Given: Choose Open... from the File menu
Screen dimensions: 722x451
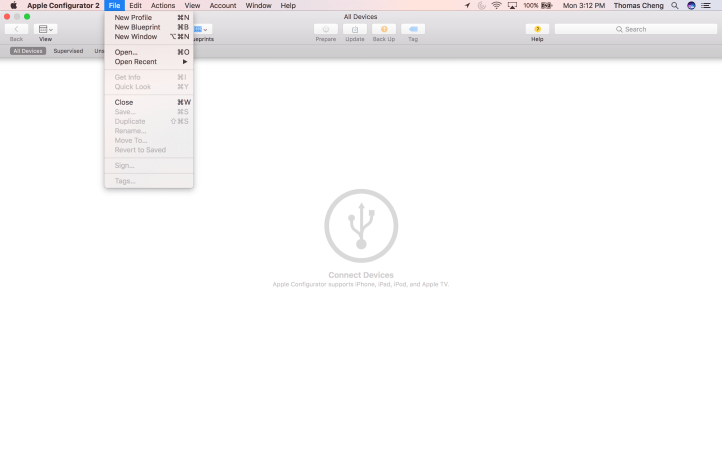Looking at the screenshot, I should pos(149,52).
